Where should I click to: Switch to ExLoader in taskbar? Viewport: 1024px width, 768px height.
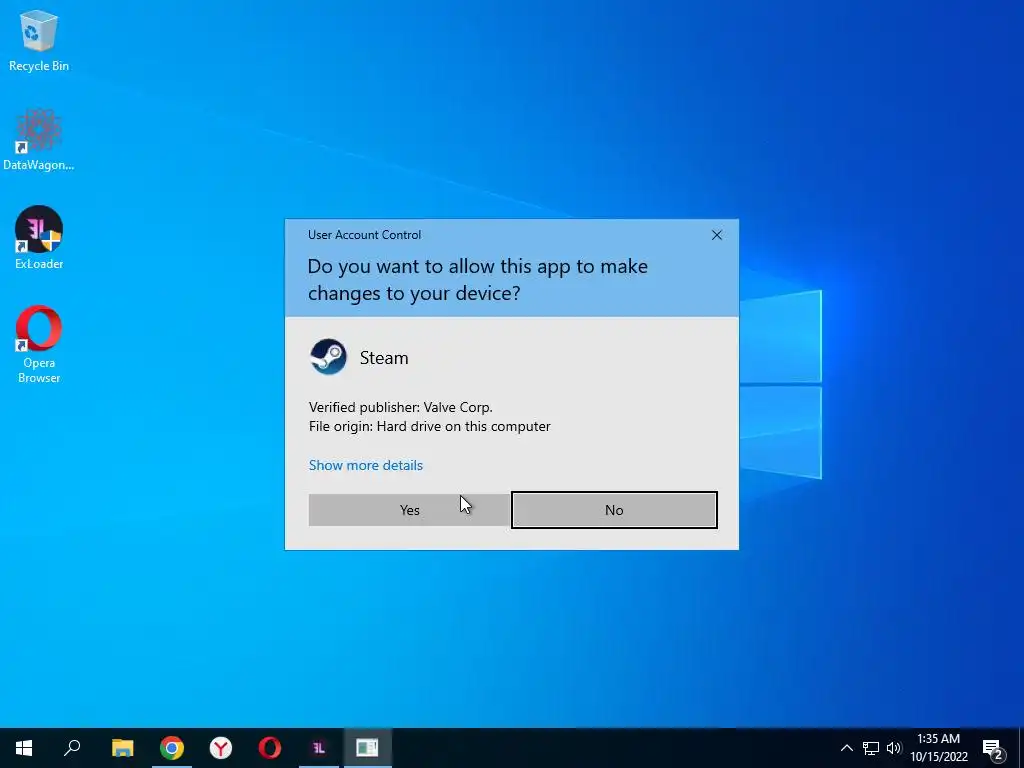coord(319,748)
